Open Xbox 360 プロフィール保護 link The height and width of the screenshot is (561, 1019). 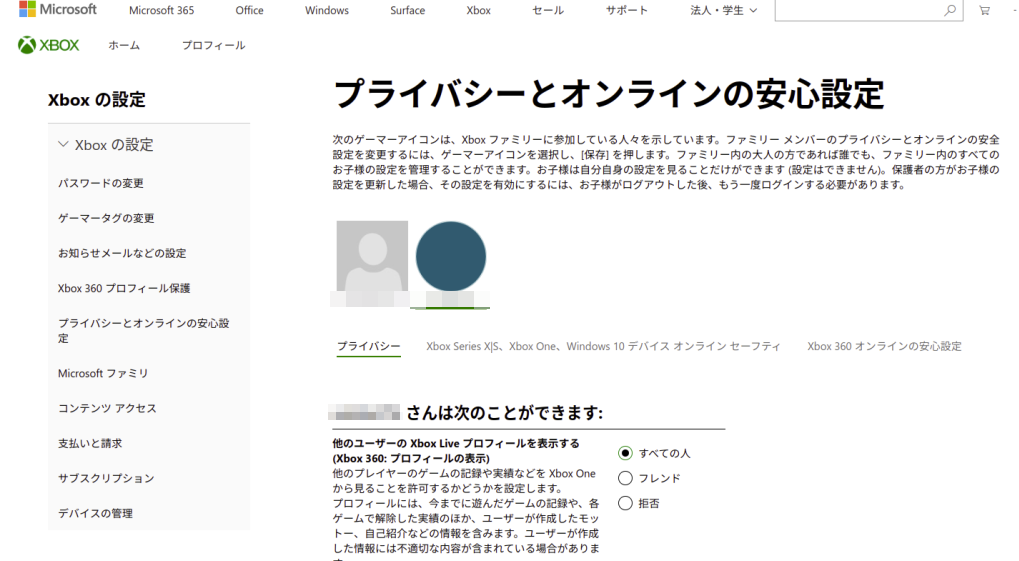[x=124, y=288]
